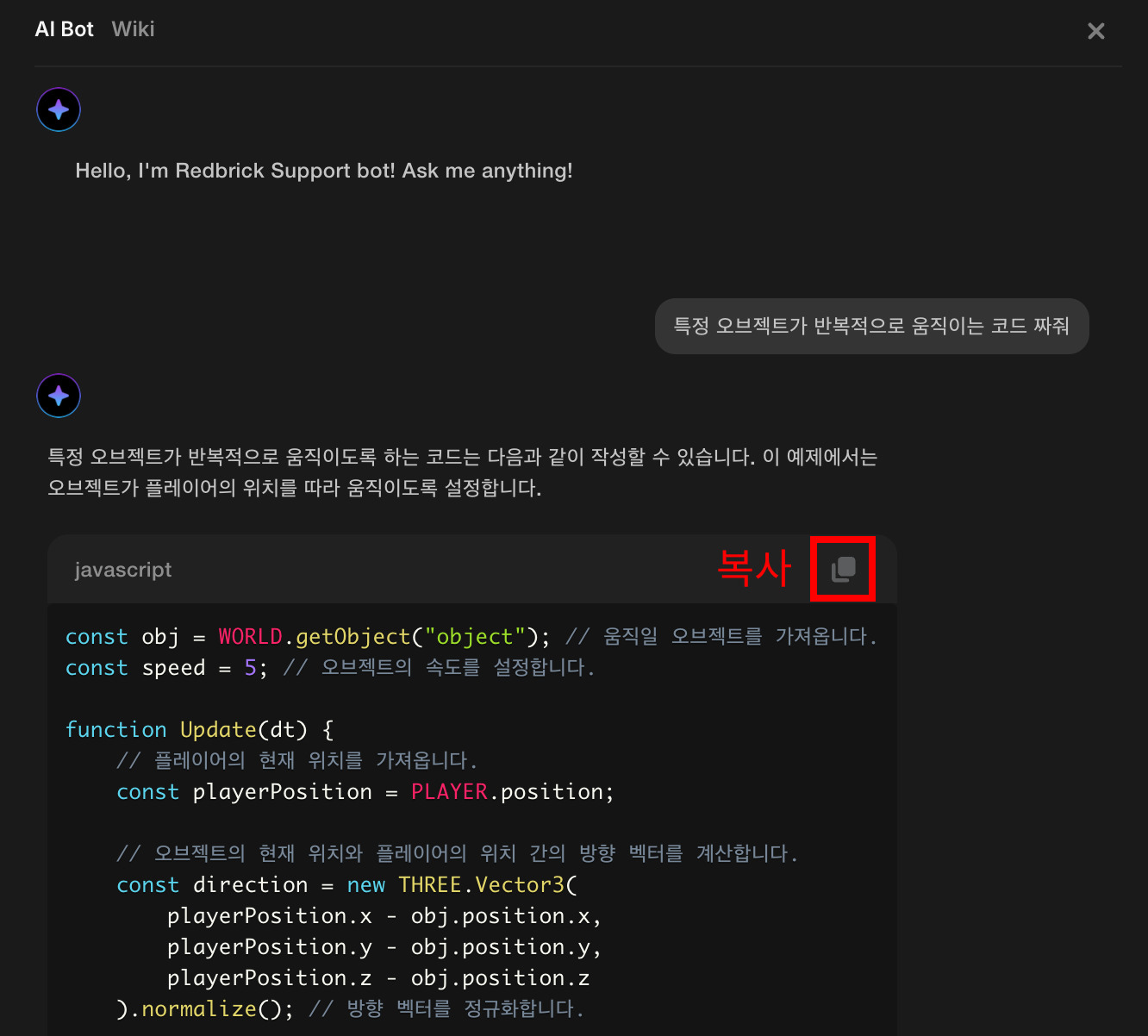The width and height of the screenshot is (1148, 1036).
Task: Copy the javascript code block
Action: tap(843, 569)
